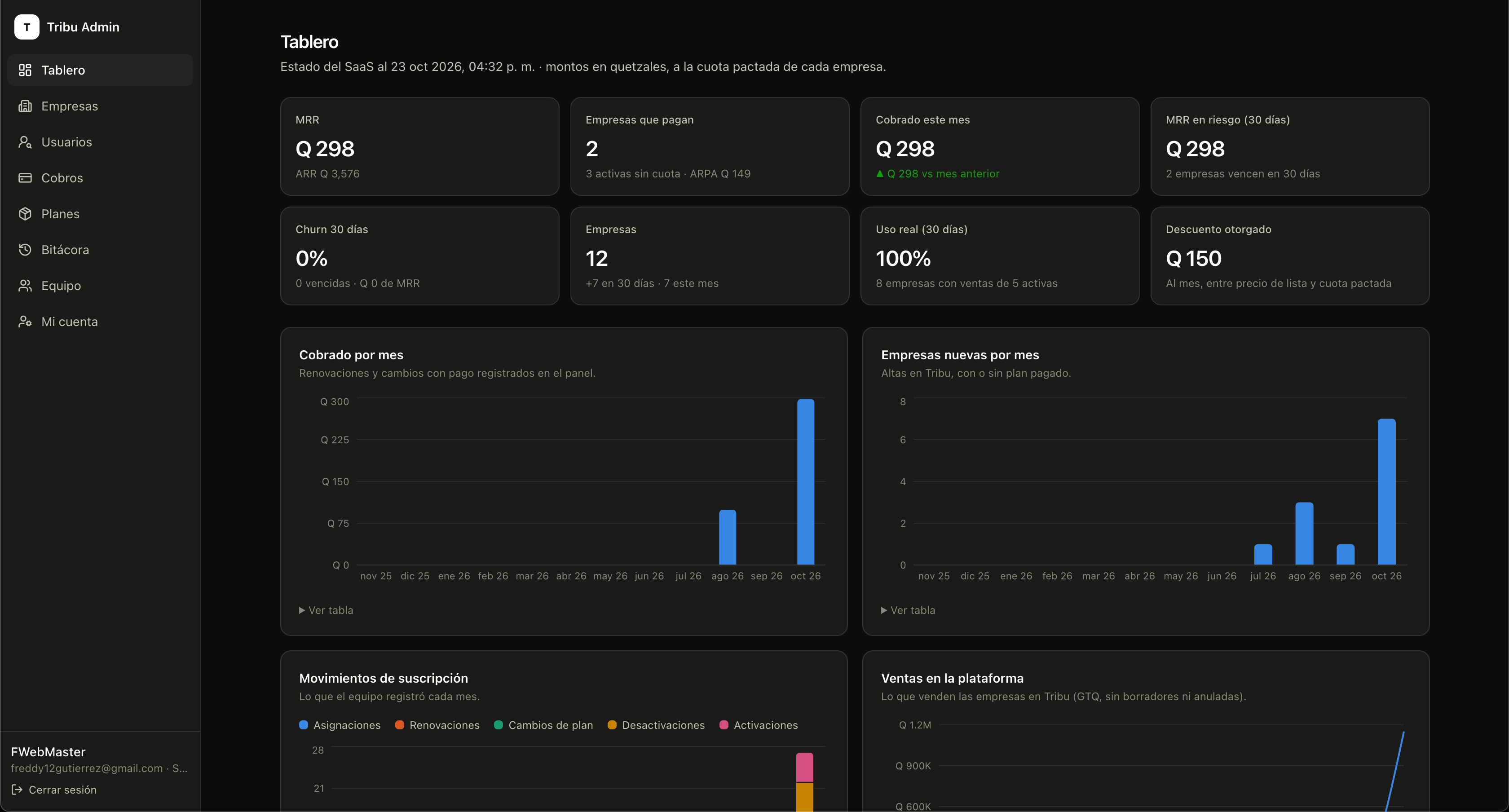This screenshot has height=812, width=1509.
Task: Click the freddy12gutierrez@gmail.com email text
Action: tap(87, 768)
